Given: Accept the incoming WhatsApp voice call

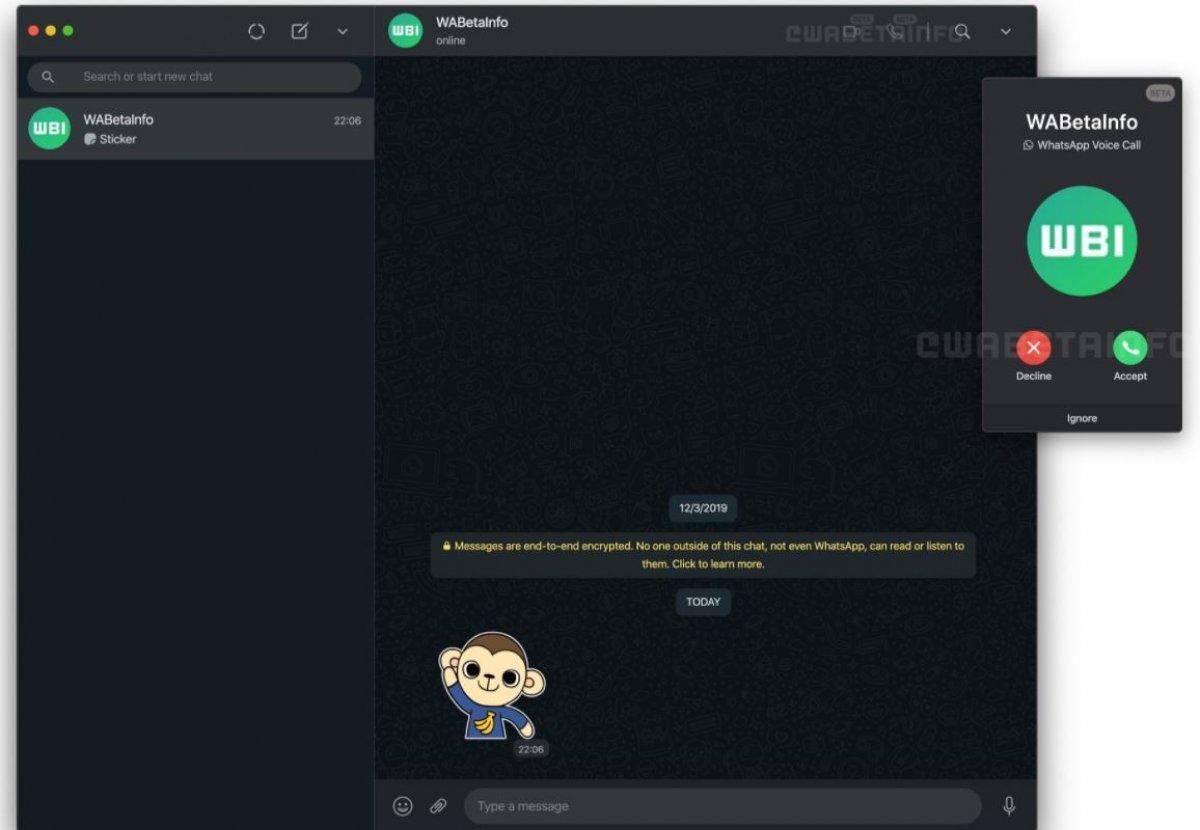Looking at the screenshot, I should (x=1130, y=349).
